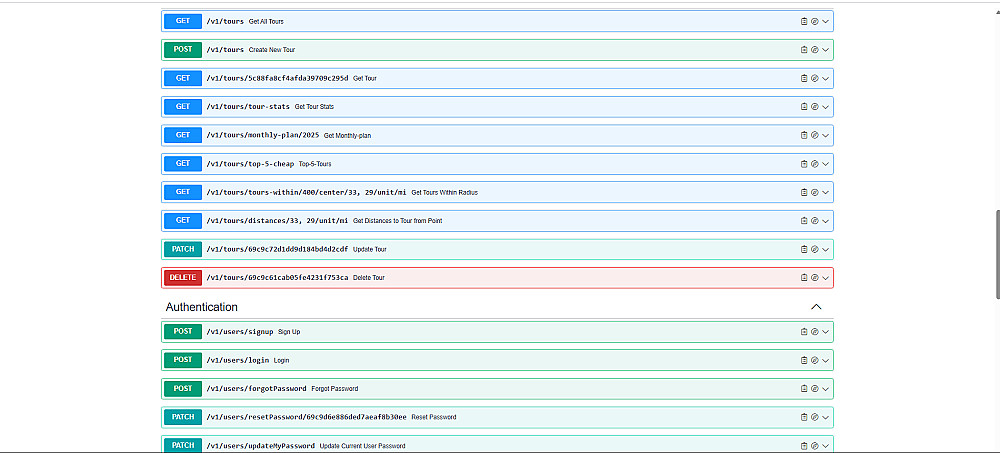Click the 'Get Tours Within Radius' summary text
Viewport: 1000px width, 453px height.
[x=445, y=193]
